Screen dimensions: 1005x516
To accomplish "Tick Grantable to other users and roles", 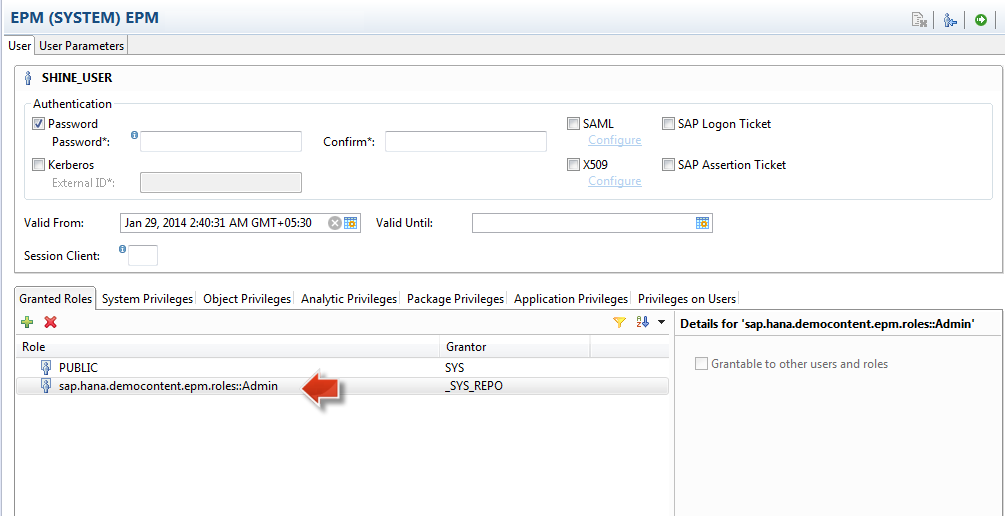I will tap(702, 363).
